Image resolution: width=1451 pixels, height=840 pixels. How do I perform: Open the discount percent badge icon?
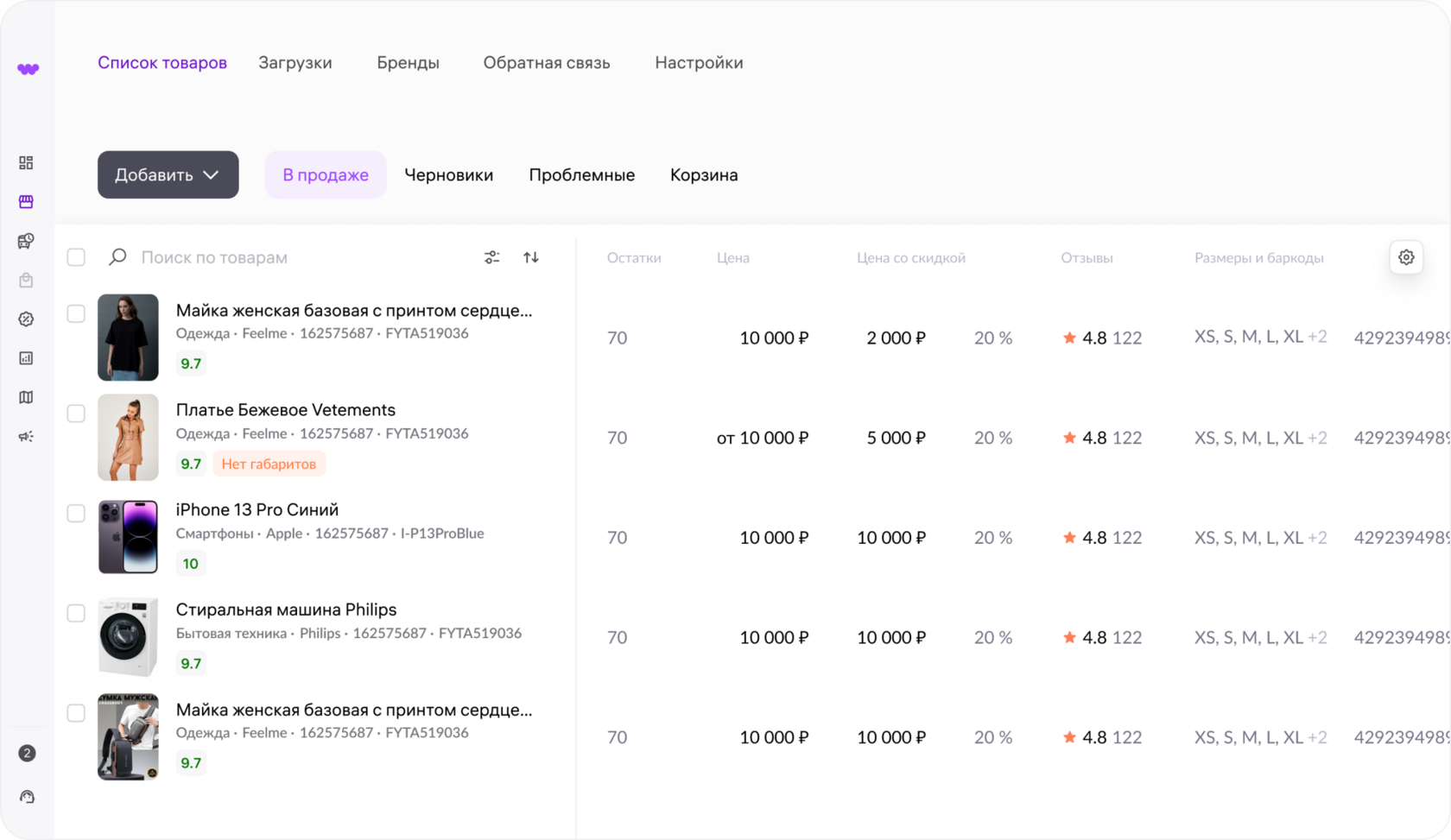point(26,319)
